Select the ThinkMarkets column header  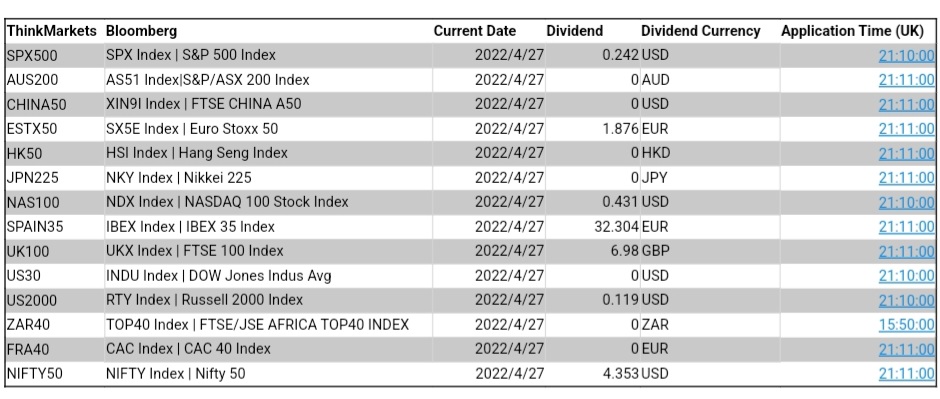[x=52, y=31]
